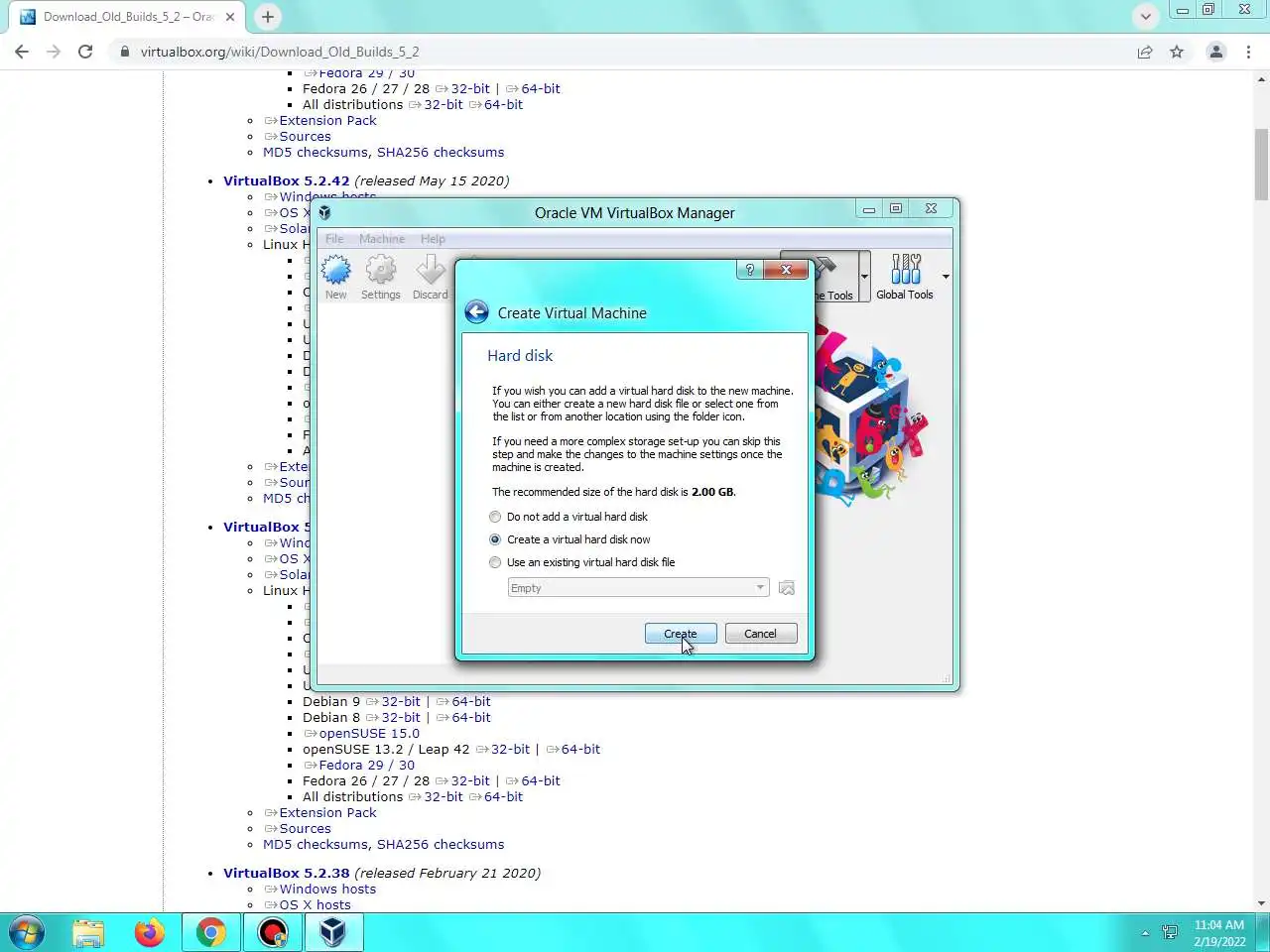Image resolution: width=1270 pixels, height=952 pixels.
Task: Click Chrome's forward navigation arrow
Action: click(x=54, y=52)
